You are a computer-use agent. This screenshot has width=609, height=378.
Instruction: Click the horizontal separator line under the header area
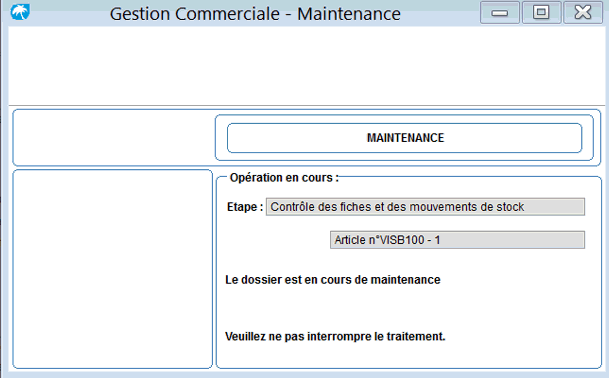(307, 105)
